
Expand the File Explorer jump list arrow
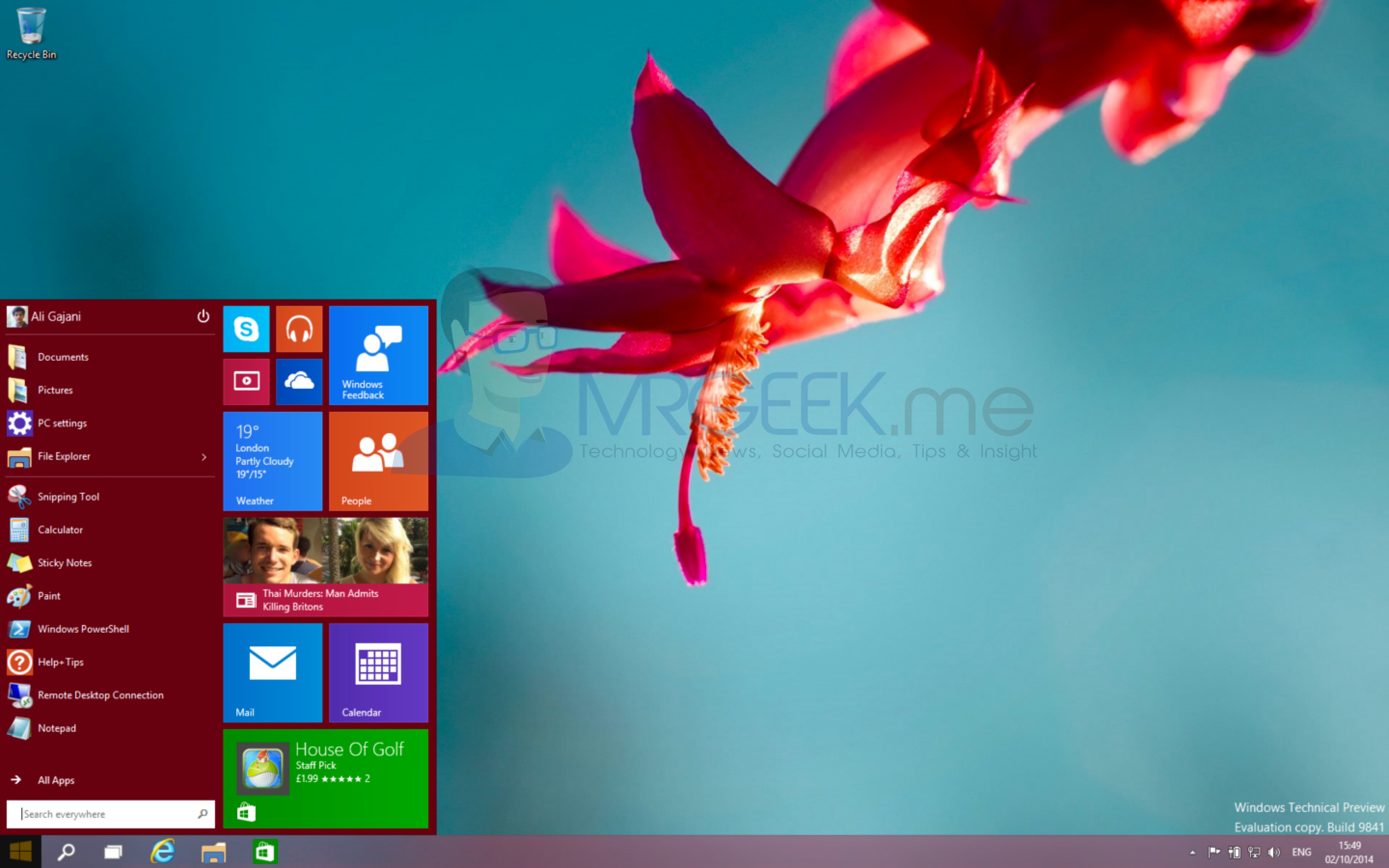(x=204, y=457)
